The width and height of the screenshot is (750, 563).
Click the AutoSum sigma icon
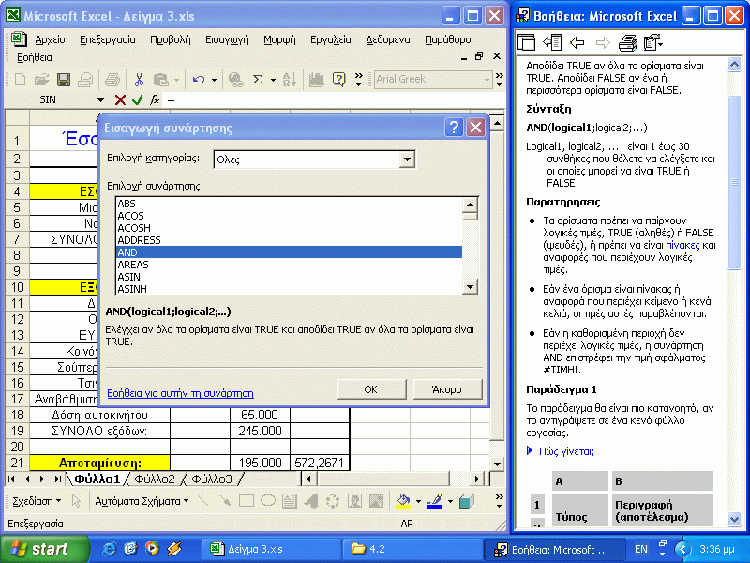(x=258, y=79)
